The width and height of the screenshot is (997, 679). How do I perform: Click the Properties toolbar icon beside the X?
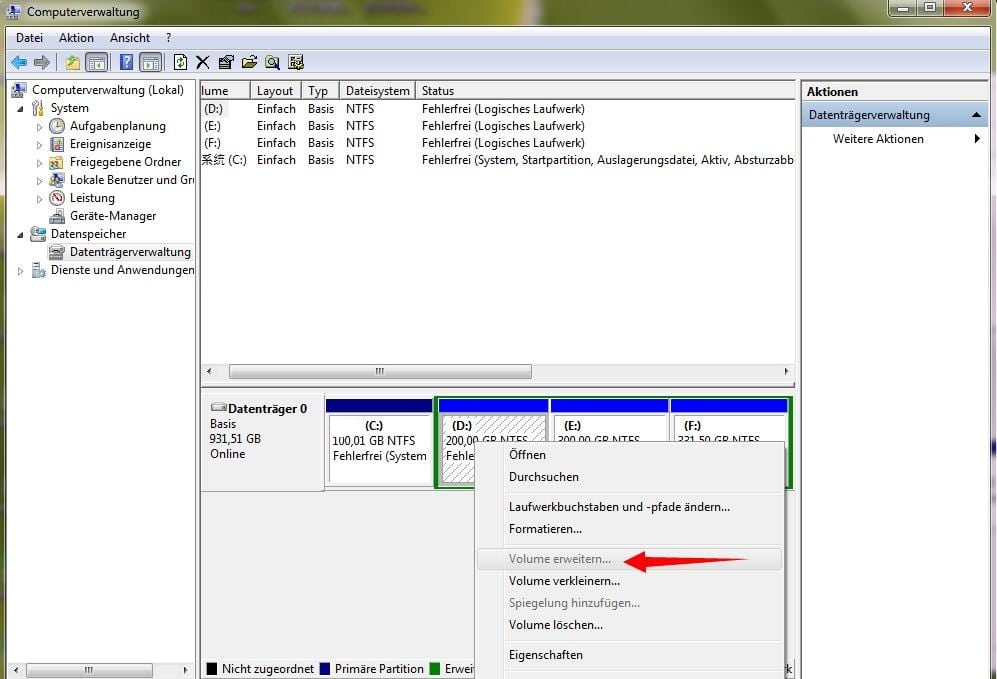pos(226,62)
